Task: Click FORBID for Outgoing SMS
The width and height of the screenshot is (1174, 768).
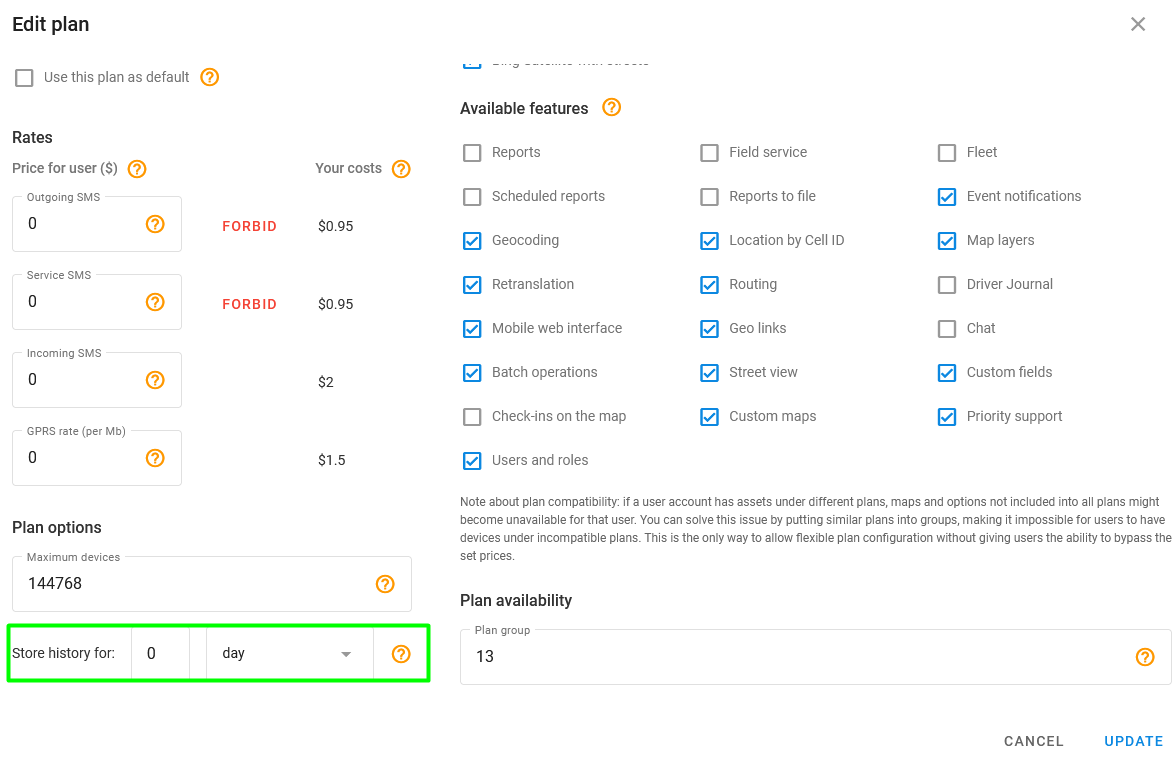Action: tap(249, 226)
